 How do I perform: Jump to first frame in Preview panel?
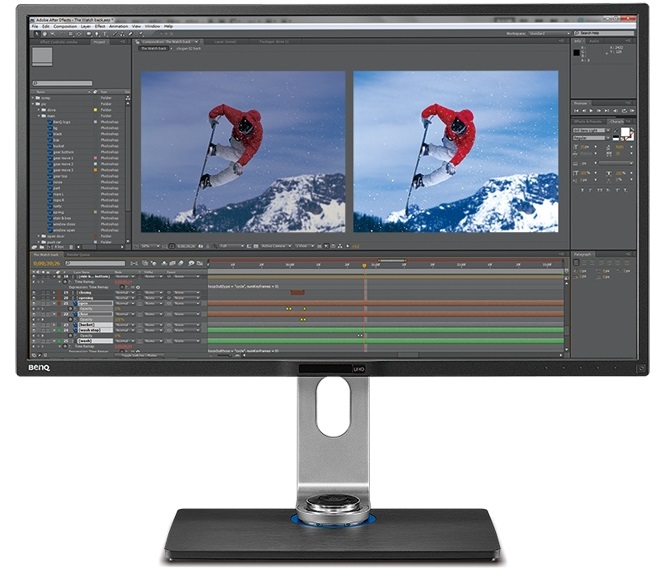[x=576, y=111]
